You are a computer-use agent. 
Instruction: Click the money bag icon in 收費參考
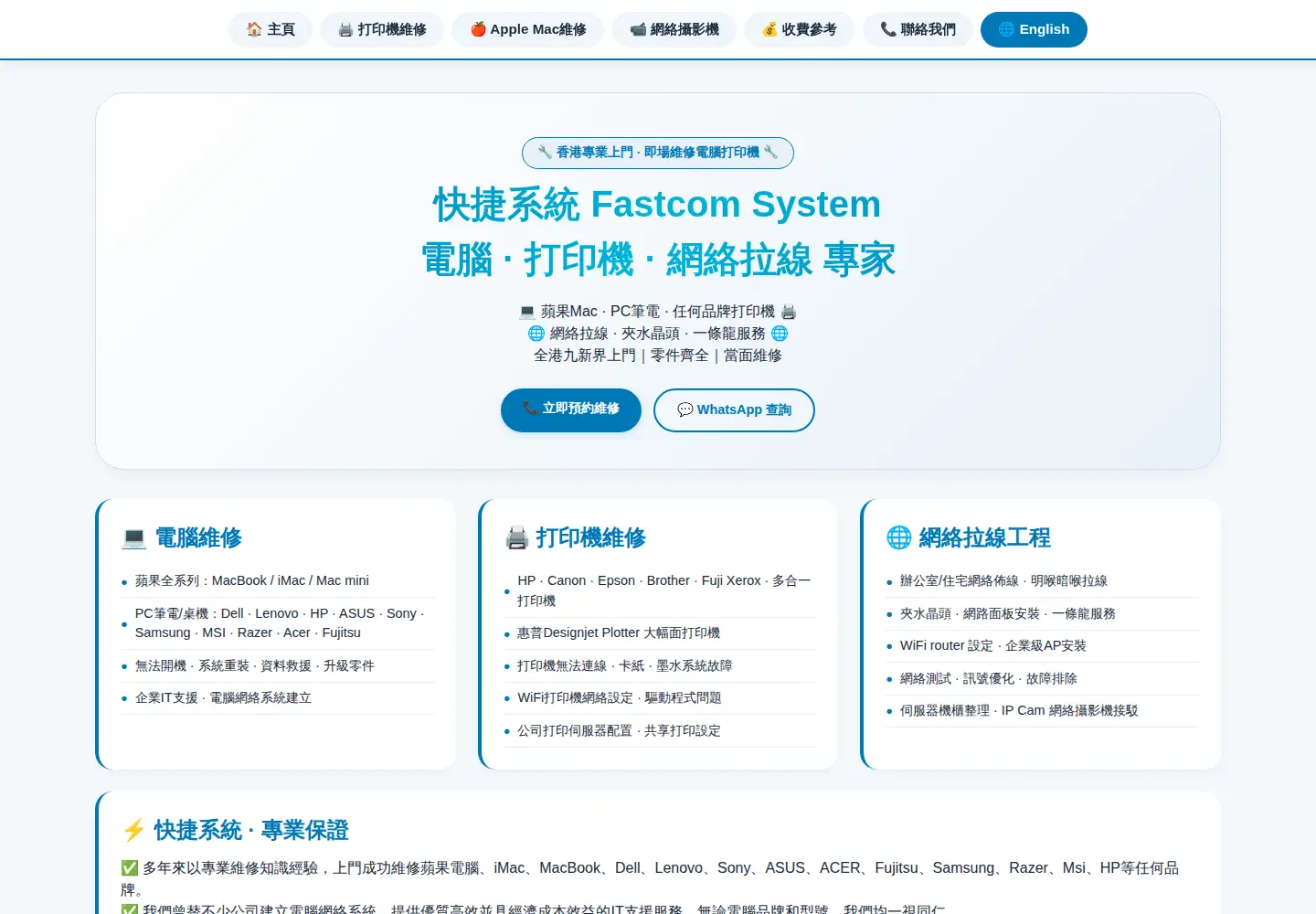769,29
